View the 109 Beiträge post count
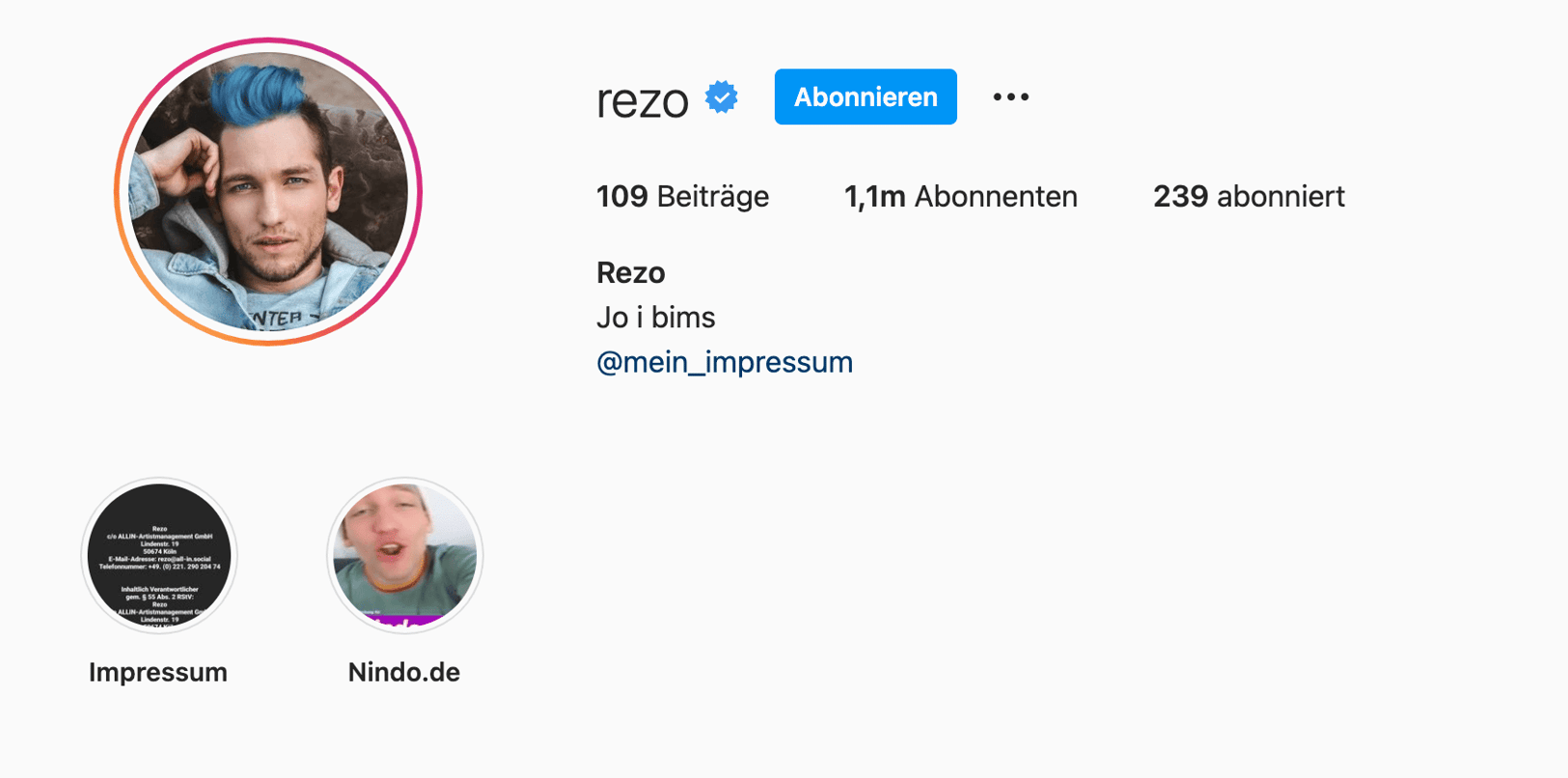The image size is (1568, 778). coord(682,196)
